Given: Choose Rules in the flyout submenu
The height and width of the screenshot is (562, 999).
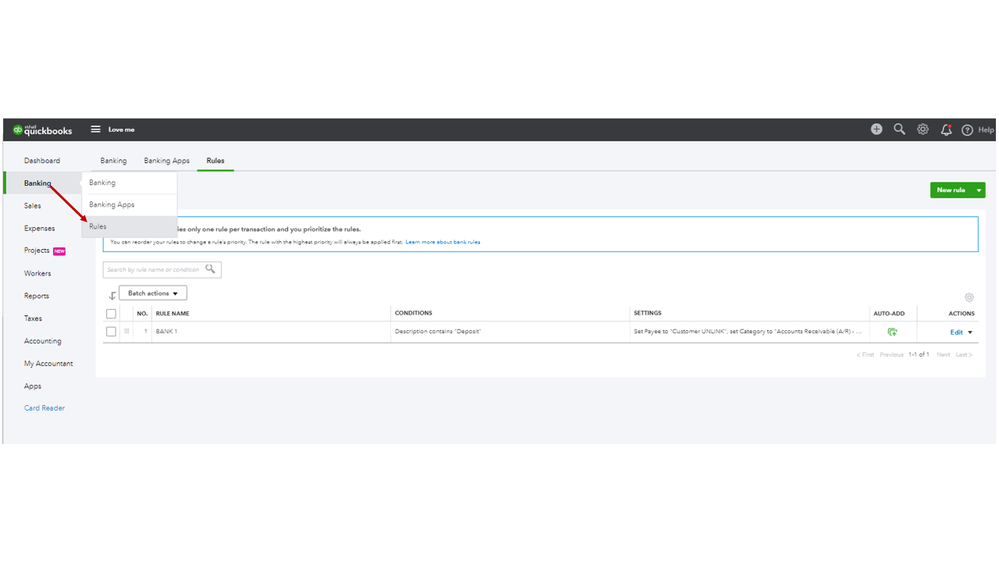Looking at the screenshot, I should tap(129, 226).
